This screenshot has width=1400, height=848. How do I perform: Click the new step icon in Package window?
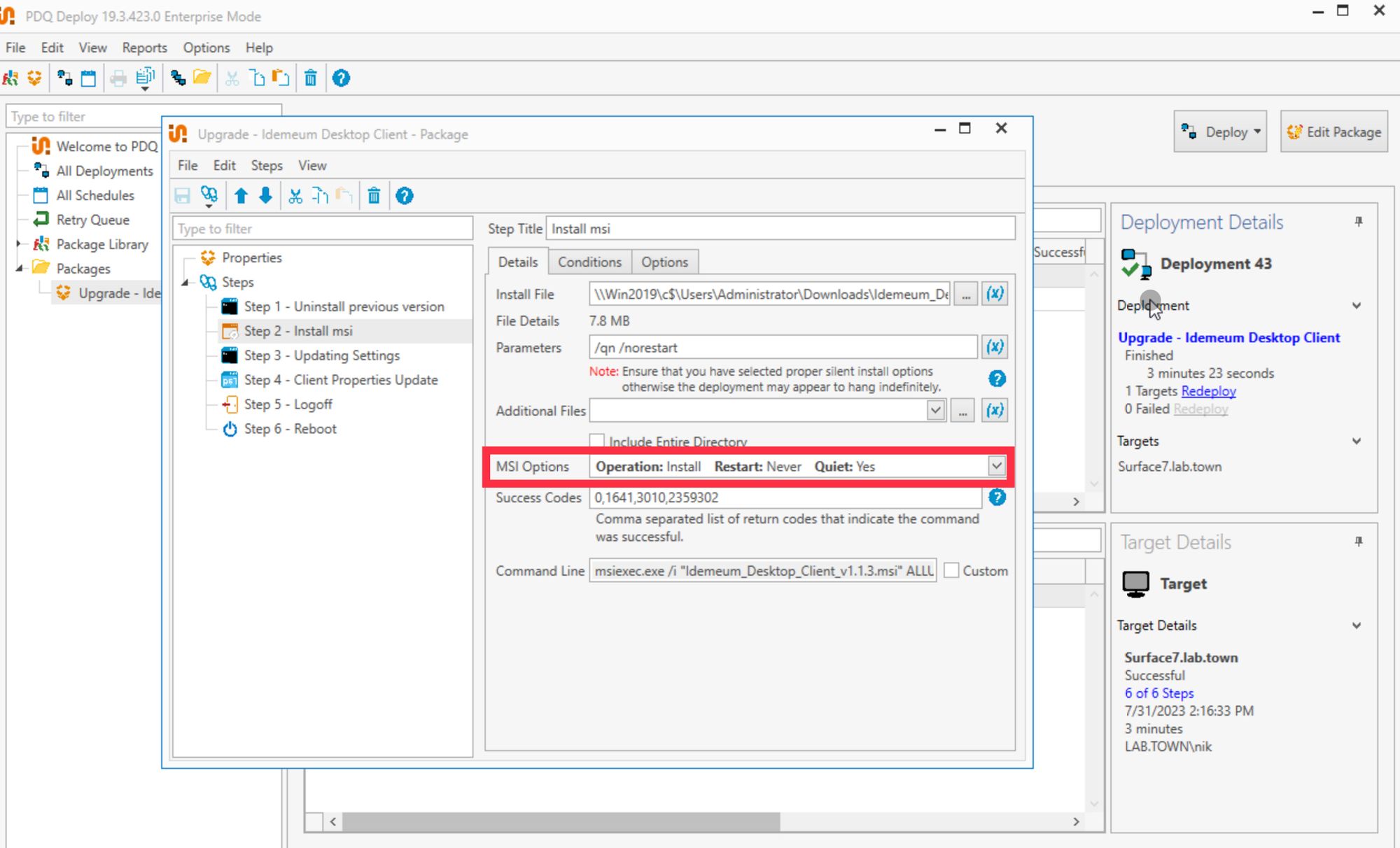209,196
